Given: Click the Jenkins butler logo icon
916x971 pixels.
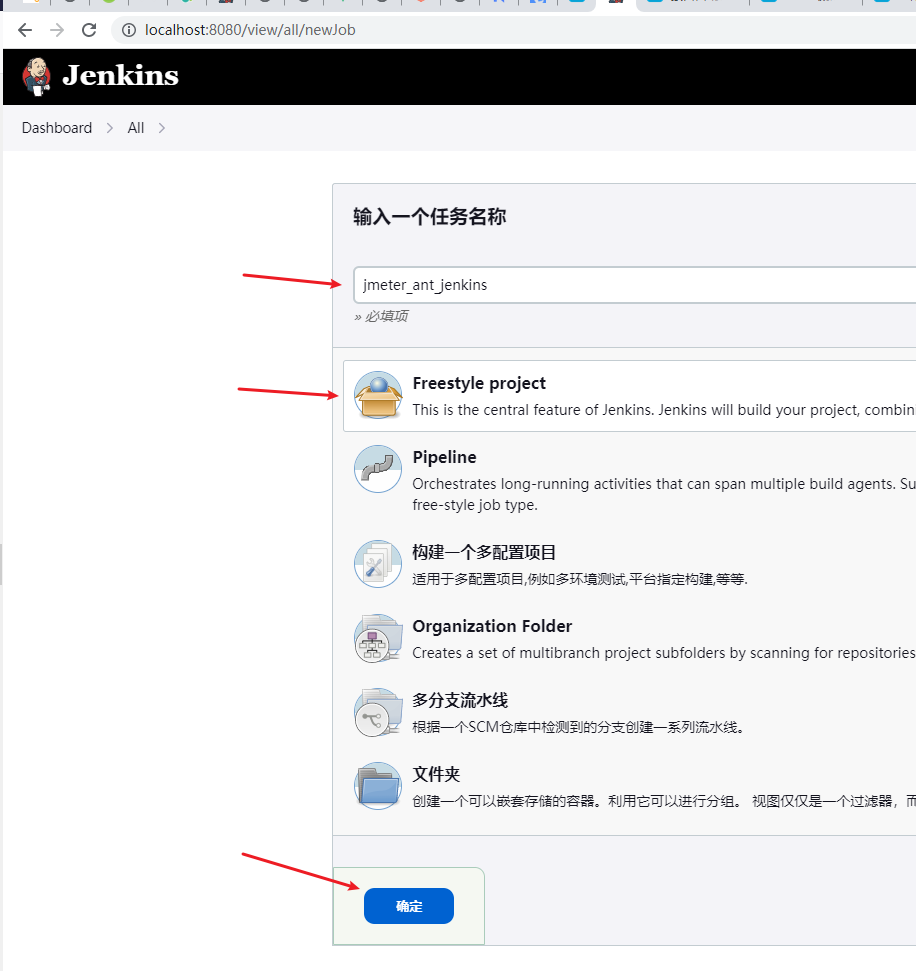Looking at the screenshot, I should pyautogui.click(x=36, y=76).
